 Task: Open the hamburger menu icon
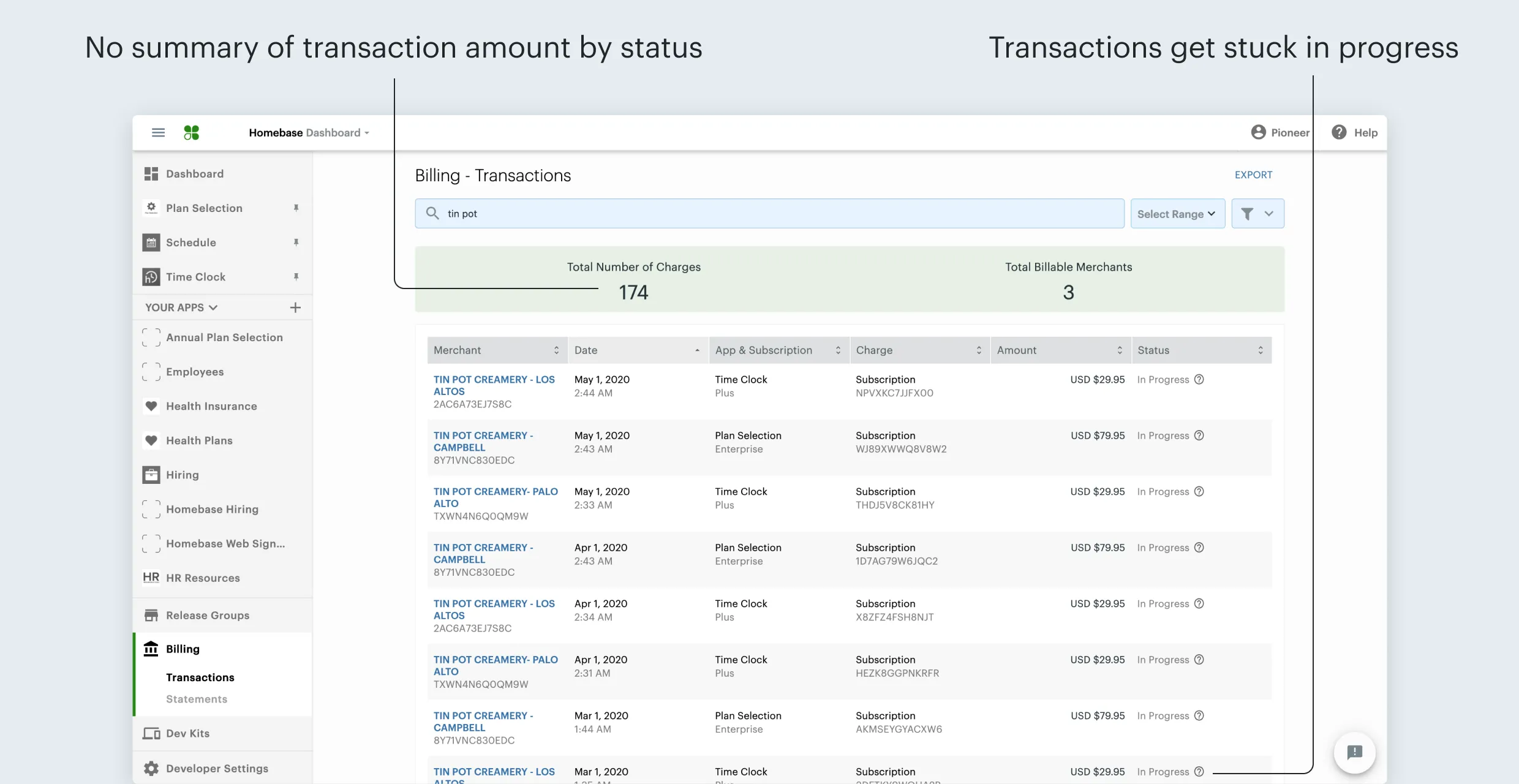(x=158, y=132)
